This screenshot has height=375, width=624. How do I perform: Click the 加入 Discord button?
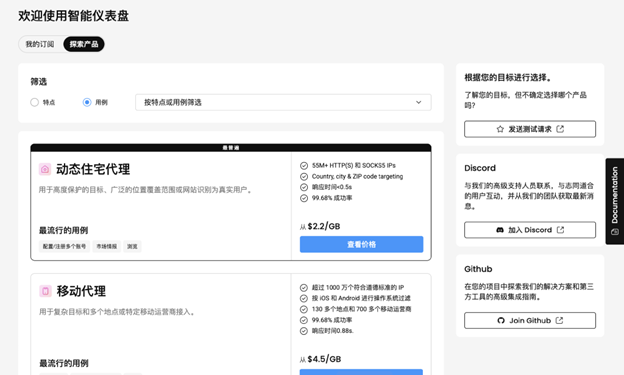click(x=530, y=230)
